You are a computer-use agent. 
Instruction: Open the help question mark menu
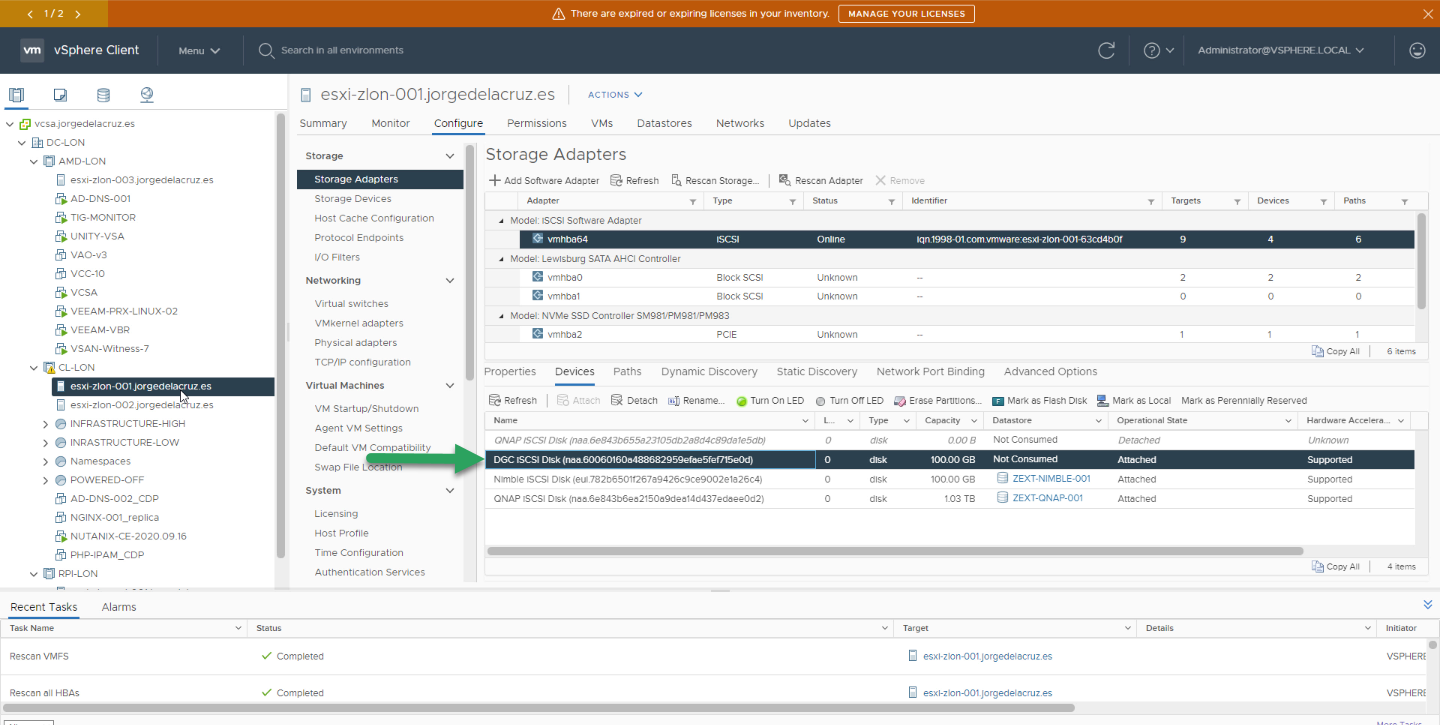[1158, 50]
